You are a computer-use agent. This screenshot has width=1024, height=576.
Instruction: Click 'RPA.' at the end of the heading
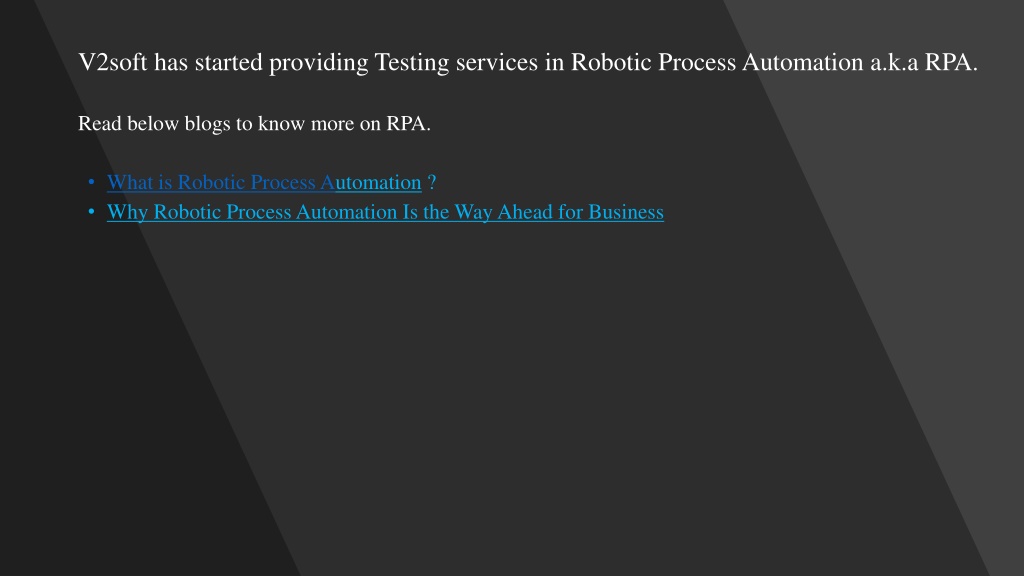[x=951, y=63]
